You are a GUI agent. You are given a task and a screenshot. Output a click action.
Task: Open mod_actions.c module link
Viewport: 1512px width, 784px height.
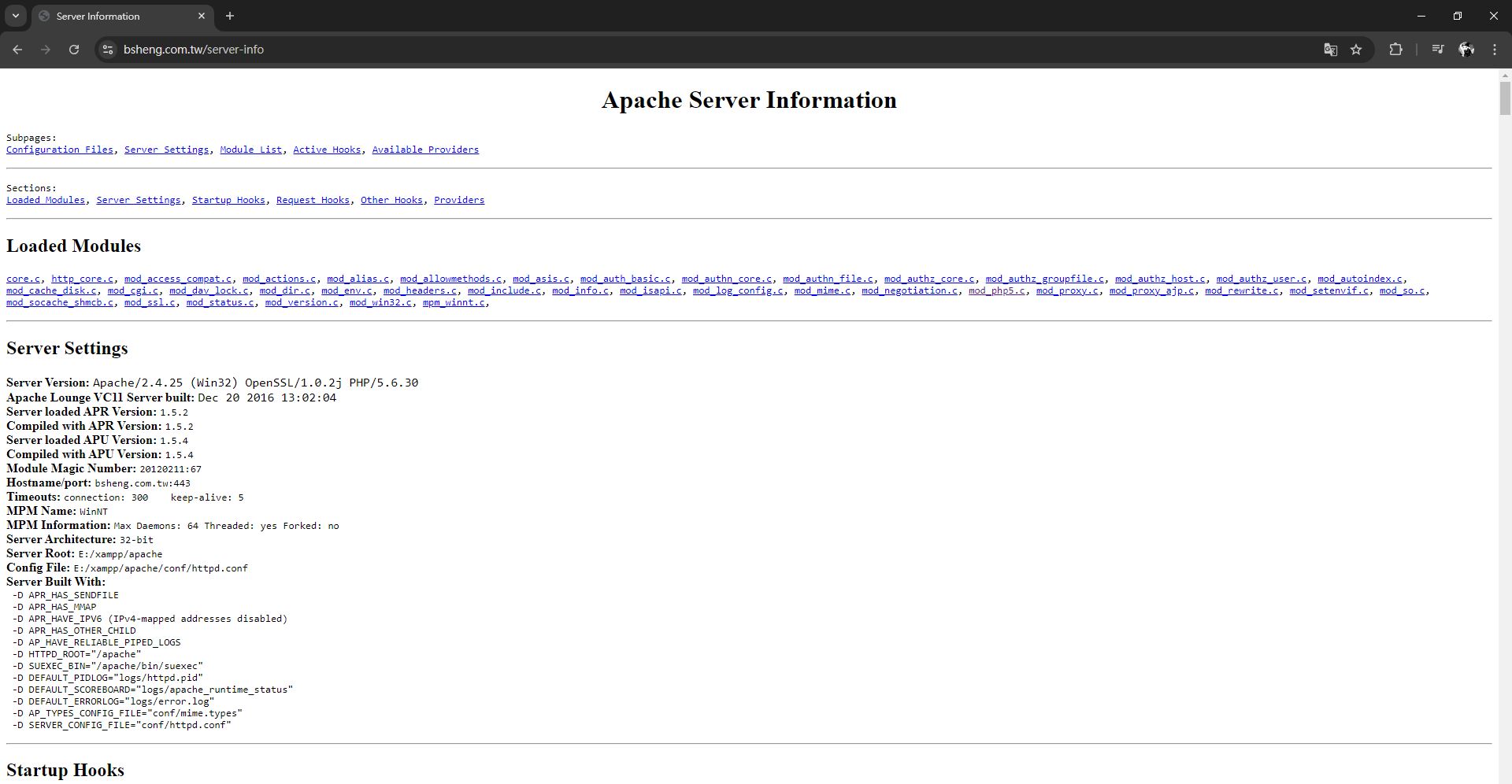[x=280, y=279]
